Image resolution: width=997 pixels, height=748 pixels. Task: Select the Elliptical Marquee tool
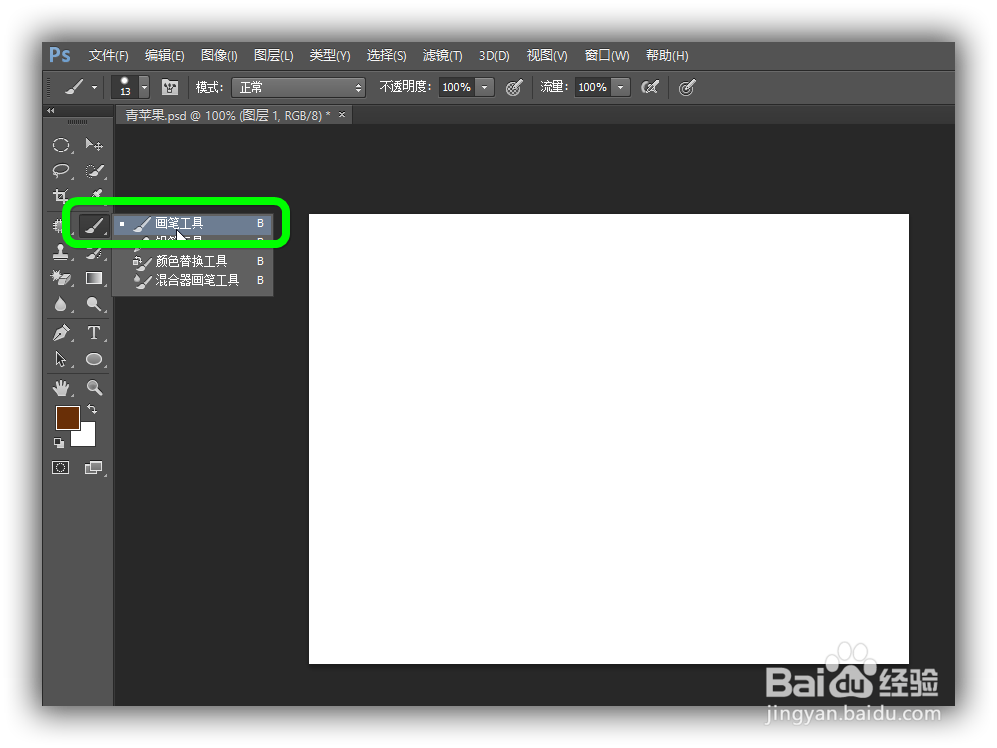pos(60,145)
